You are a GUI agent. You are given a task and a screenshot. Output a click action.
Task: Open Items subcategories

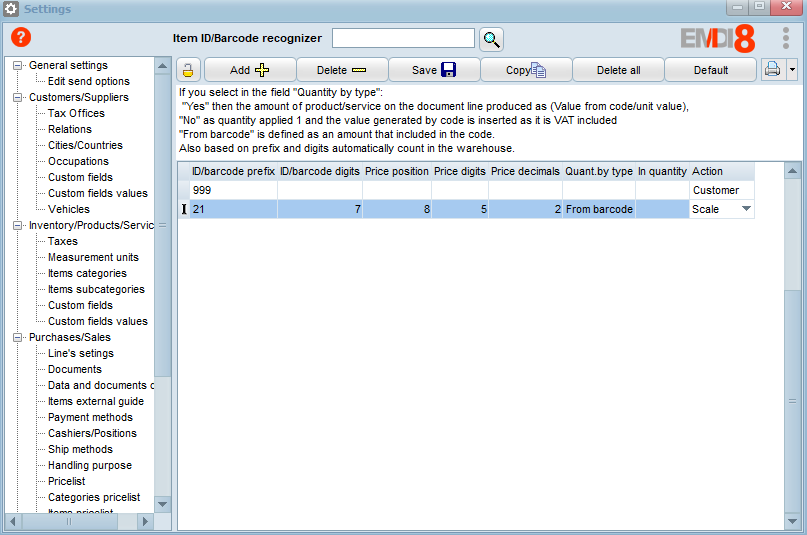tap(96, 289)
